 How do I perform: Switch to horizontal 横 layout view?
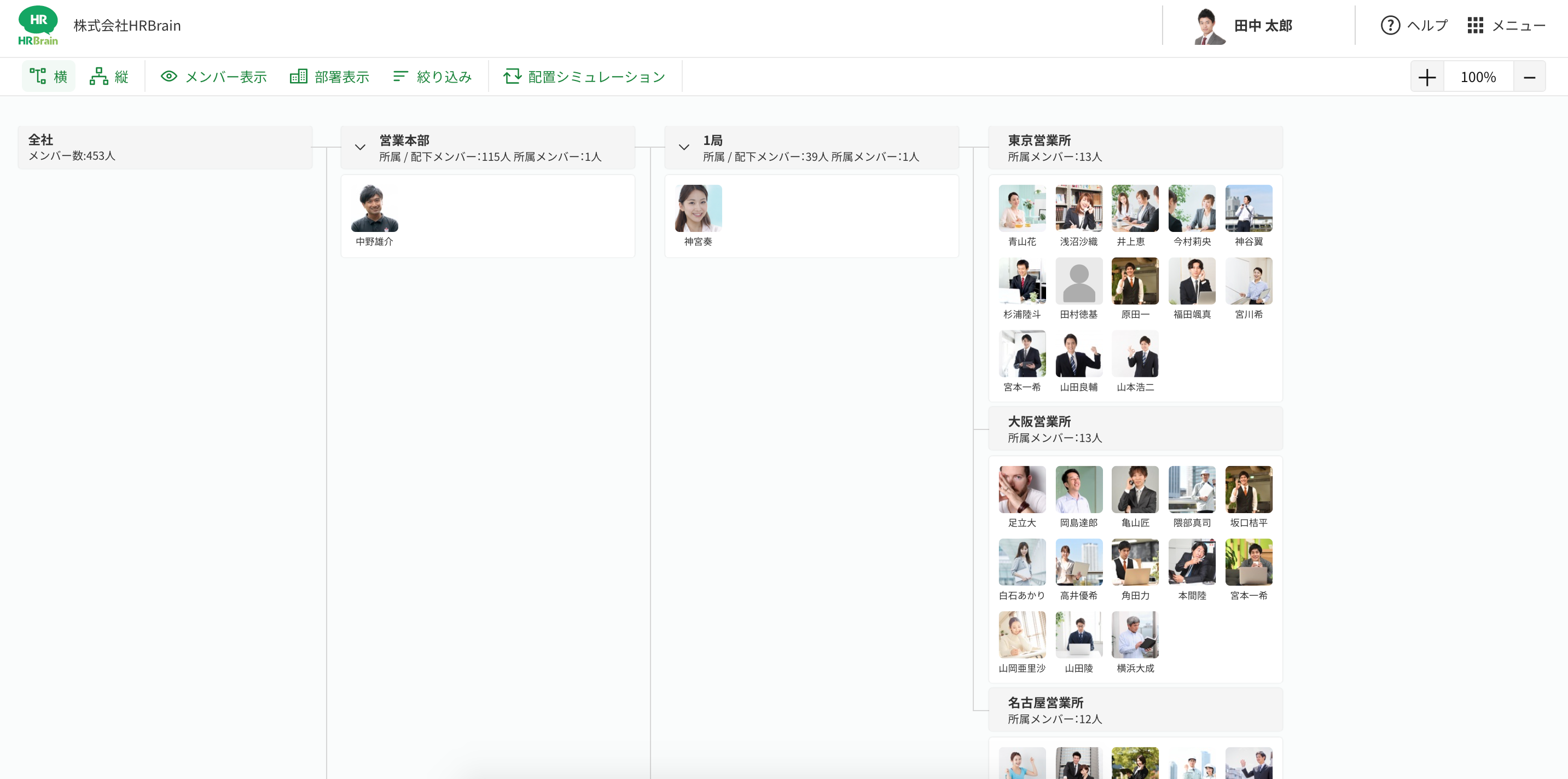coord(49,77)
